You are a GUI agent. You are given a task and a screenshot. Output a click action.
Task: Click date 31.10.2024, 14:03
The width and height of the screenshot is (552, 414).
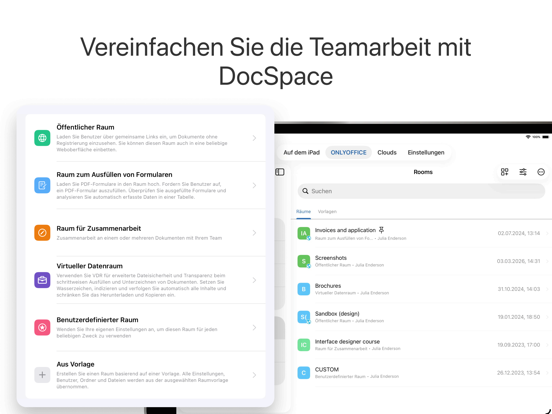[x=519, y=289]
